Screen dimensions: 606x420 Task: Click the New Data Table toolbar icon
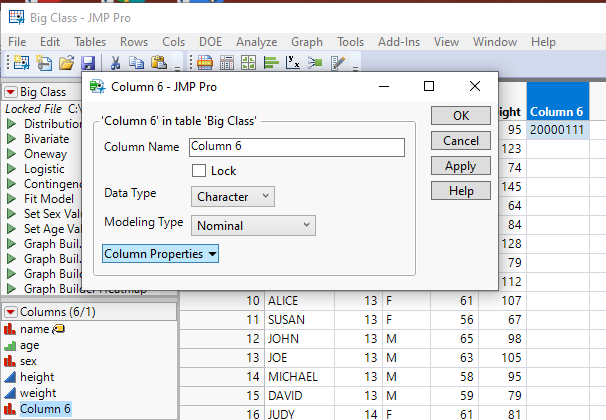[x=21, y=62]
